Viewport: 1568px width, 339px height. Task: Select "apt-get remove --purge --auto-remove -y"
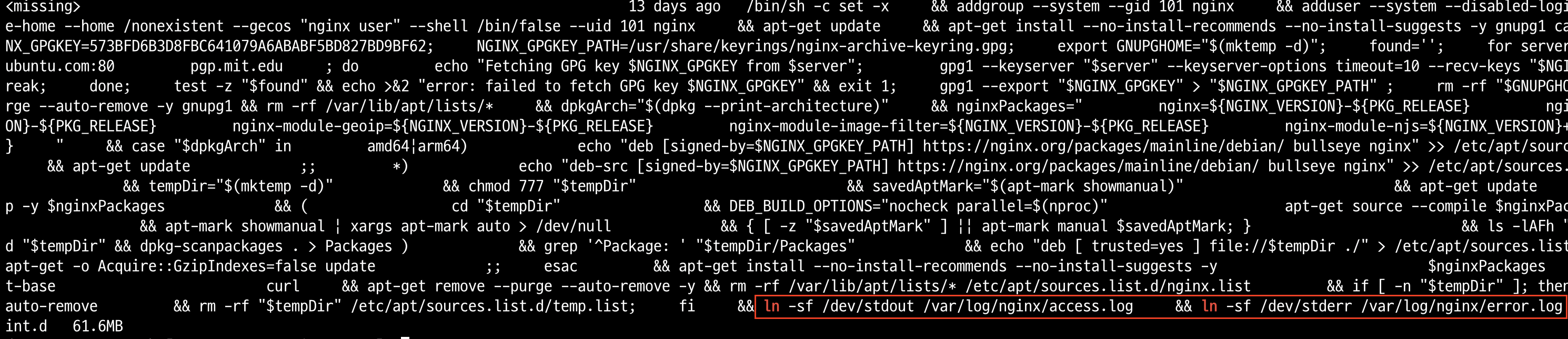(x=531, y=286)
